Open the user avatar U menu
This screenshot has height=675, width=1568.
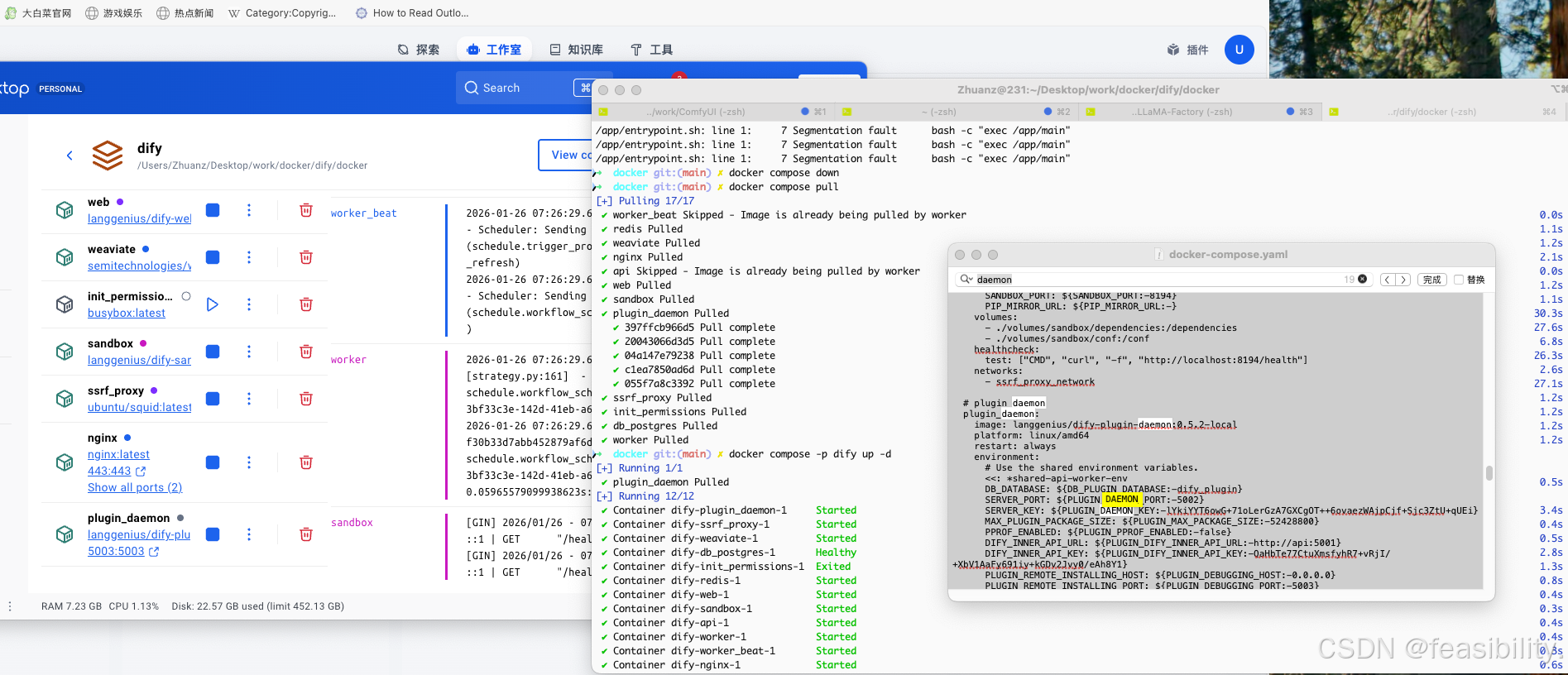[x=1240, y=50]
